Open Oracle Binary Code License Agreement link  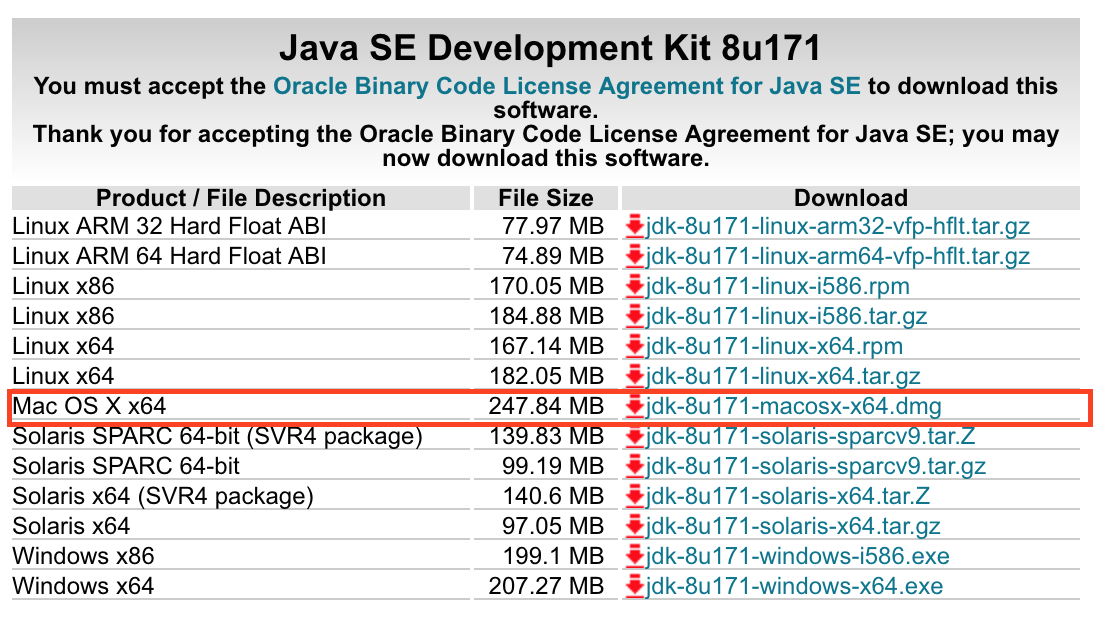(566, 86)
